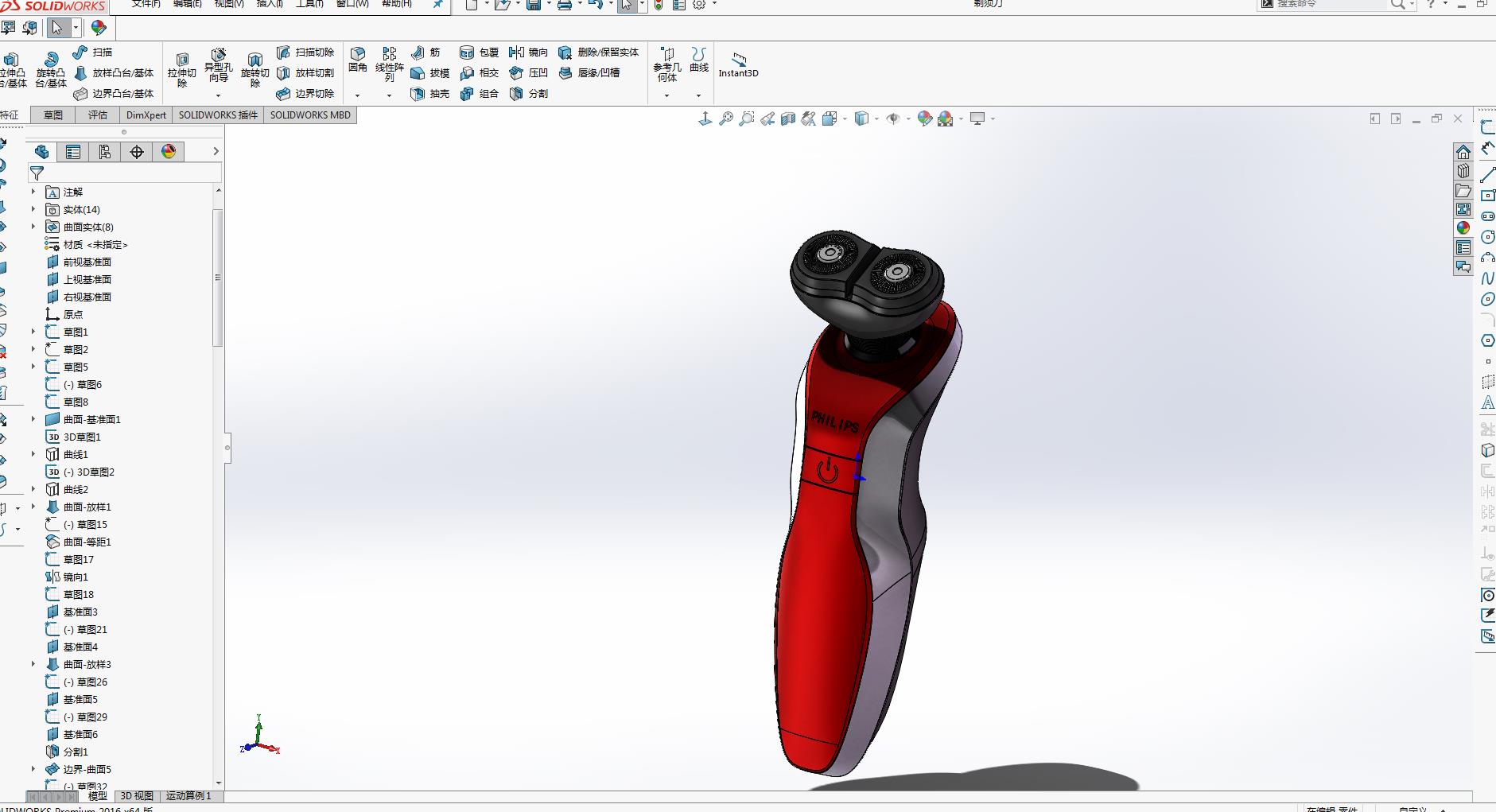
Task: Choose the 边界凸台/基体 boundary boss tool
Action: 114,94
